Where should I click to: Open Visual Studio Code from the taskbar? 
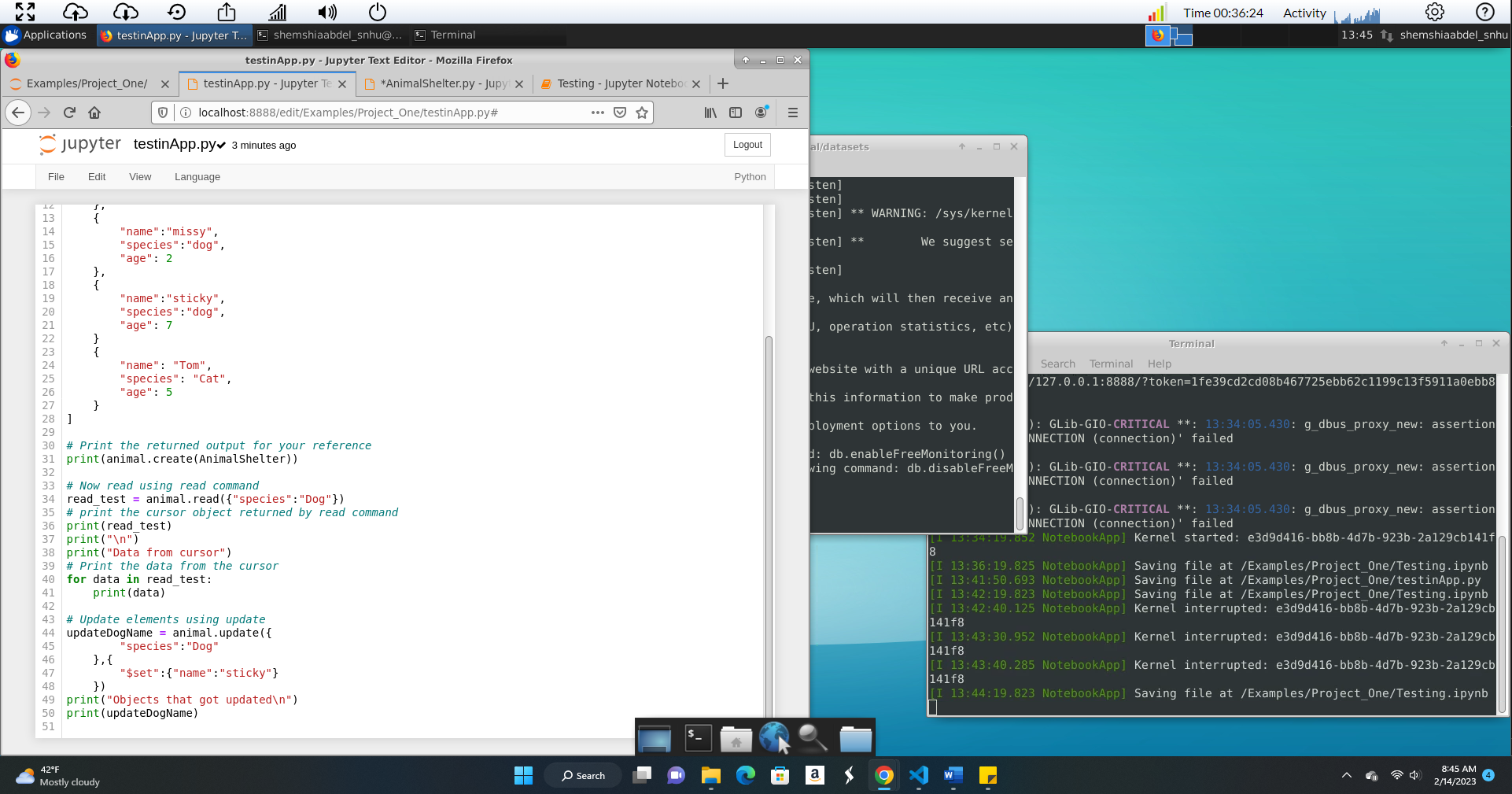click(919, 776)
